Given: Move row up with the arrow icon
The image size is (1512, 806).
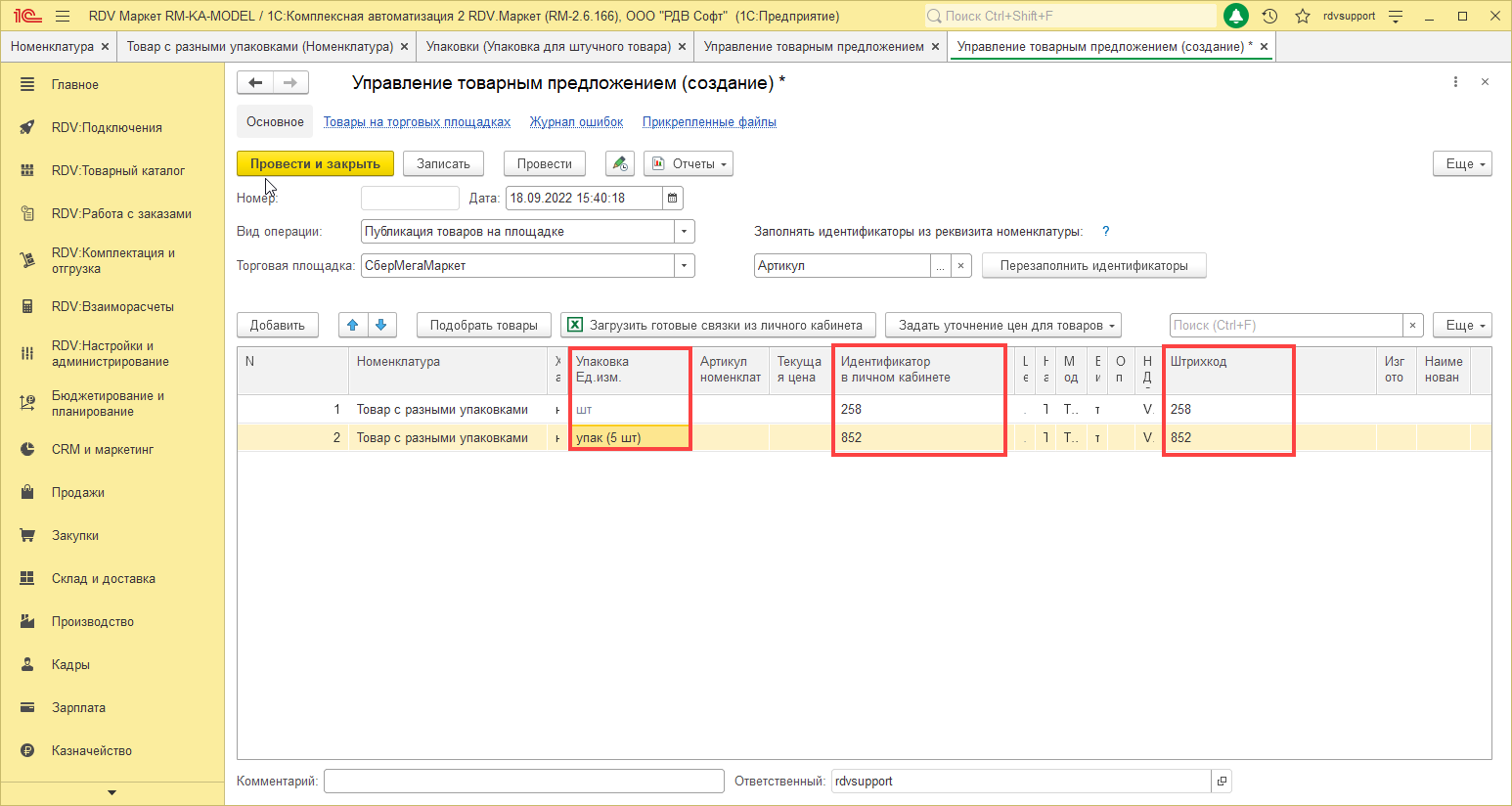Looking at the screenshot, I should pos(353,325).
